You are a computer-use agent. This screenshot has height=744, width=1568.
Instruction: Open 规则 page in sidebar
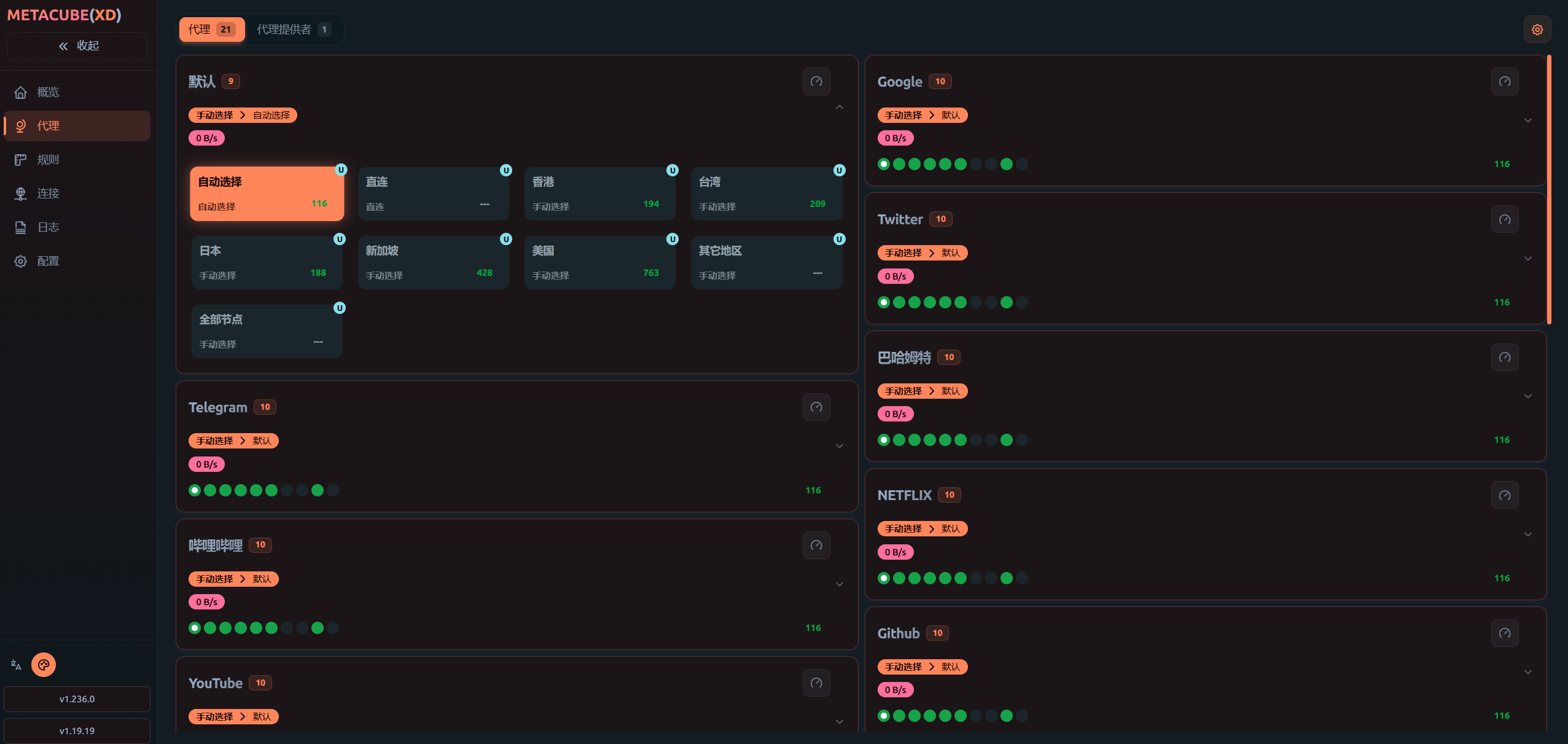48,160
